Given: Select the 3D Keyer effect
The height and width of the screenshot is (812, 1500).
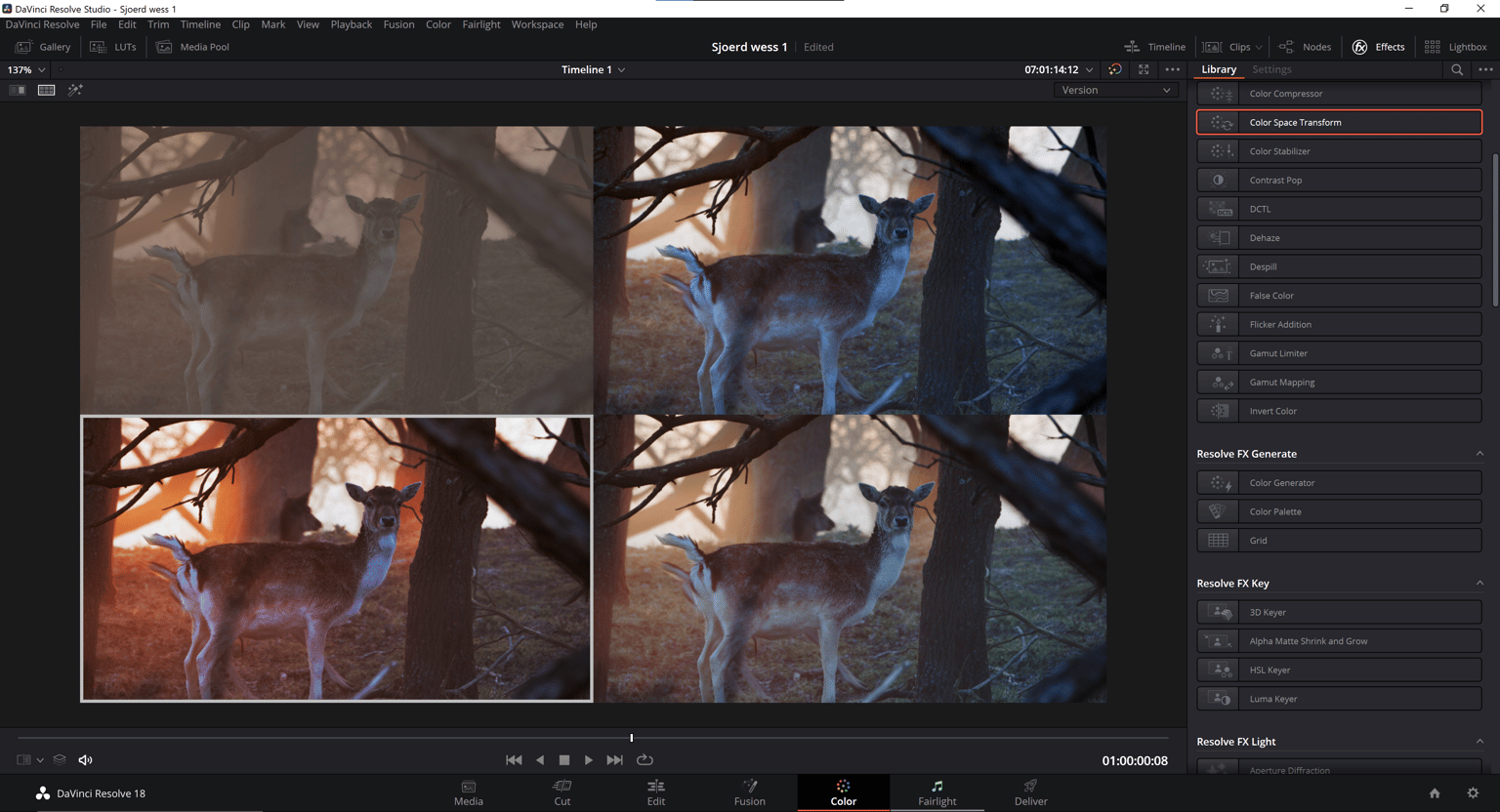Looking at the screenshot, I should [1339, 612].
